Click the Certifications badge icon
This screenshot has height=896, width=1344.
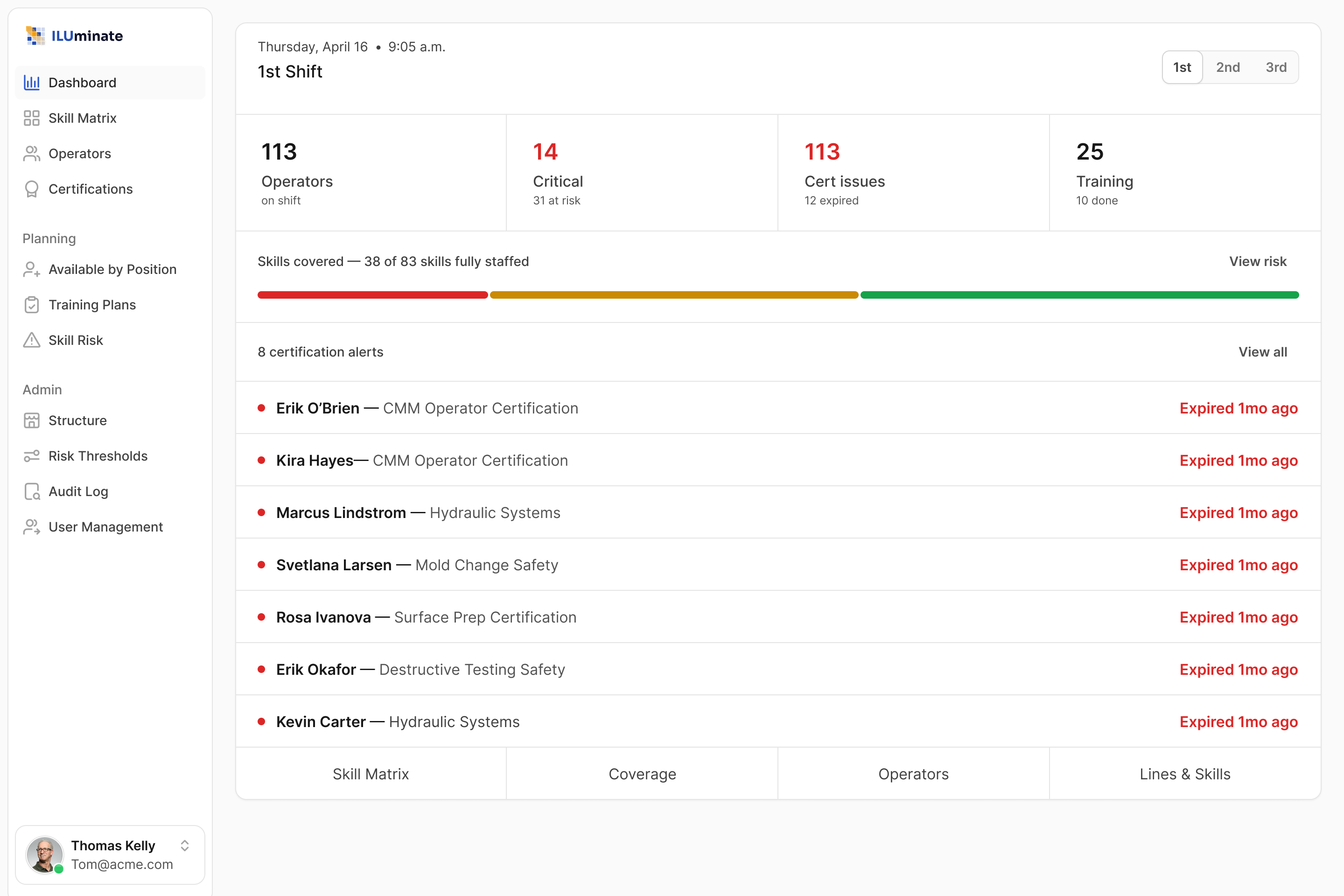[31, 189]
